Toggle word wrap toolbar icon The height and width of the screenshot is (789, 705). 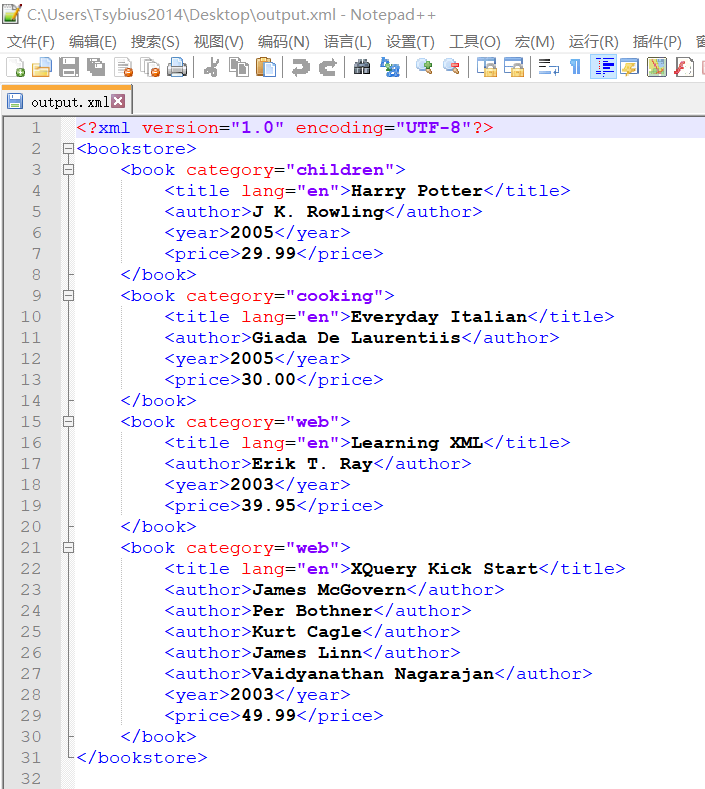[x=549, y=67]
